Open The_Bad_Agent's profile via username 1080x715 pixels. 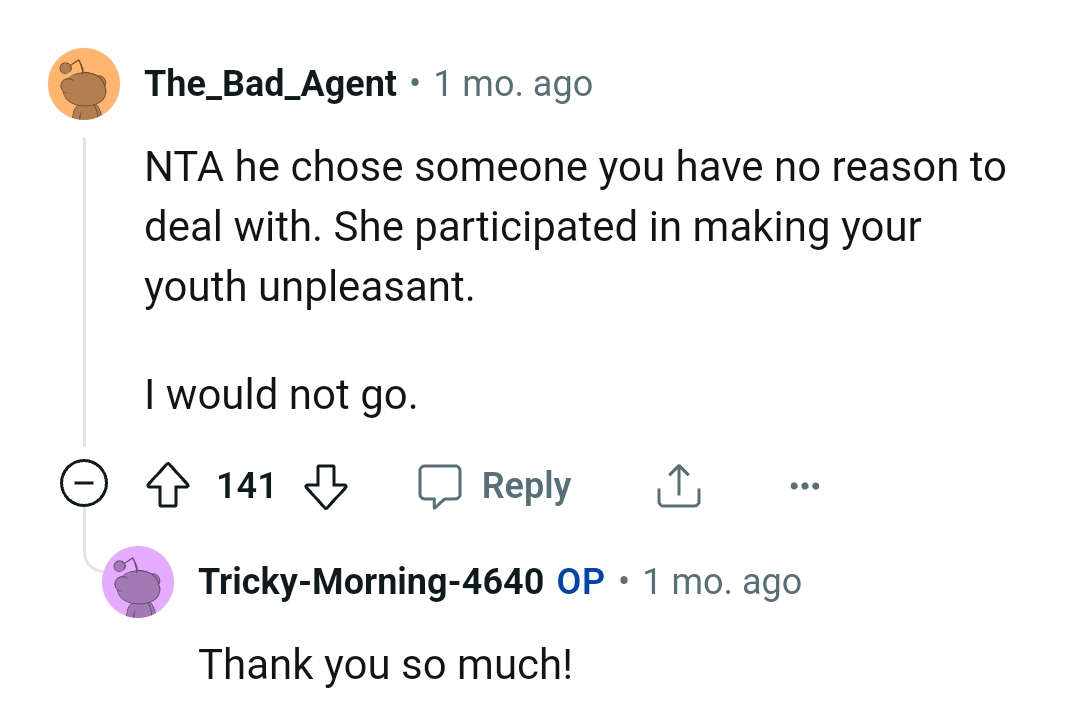(x=270, y=83)
